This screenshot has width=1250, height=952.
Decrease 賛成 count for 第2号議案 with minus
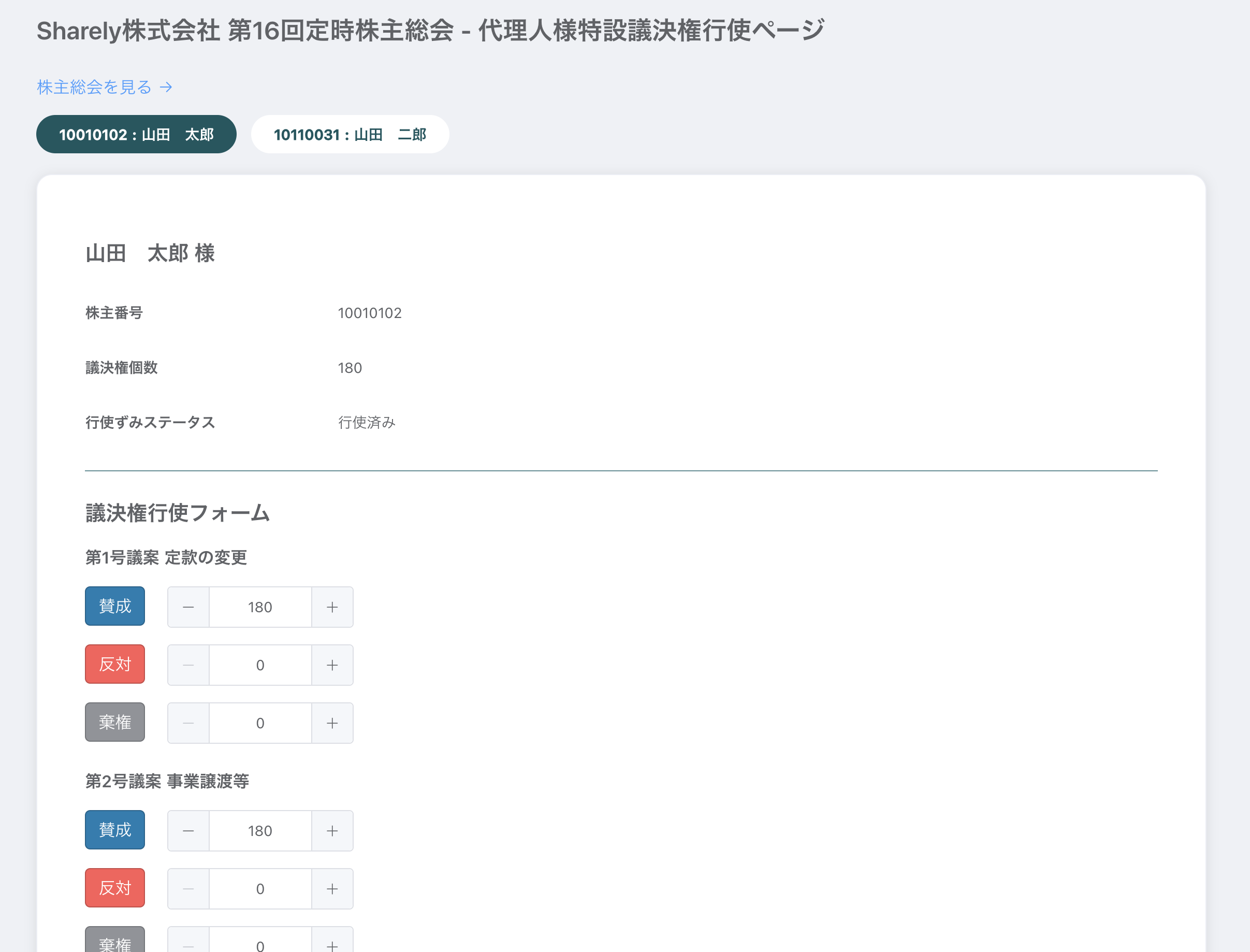(188, 831)
